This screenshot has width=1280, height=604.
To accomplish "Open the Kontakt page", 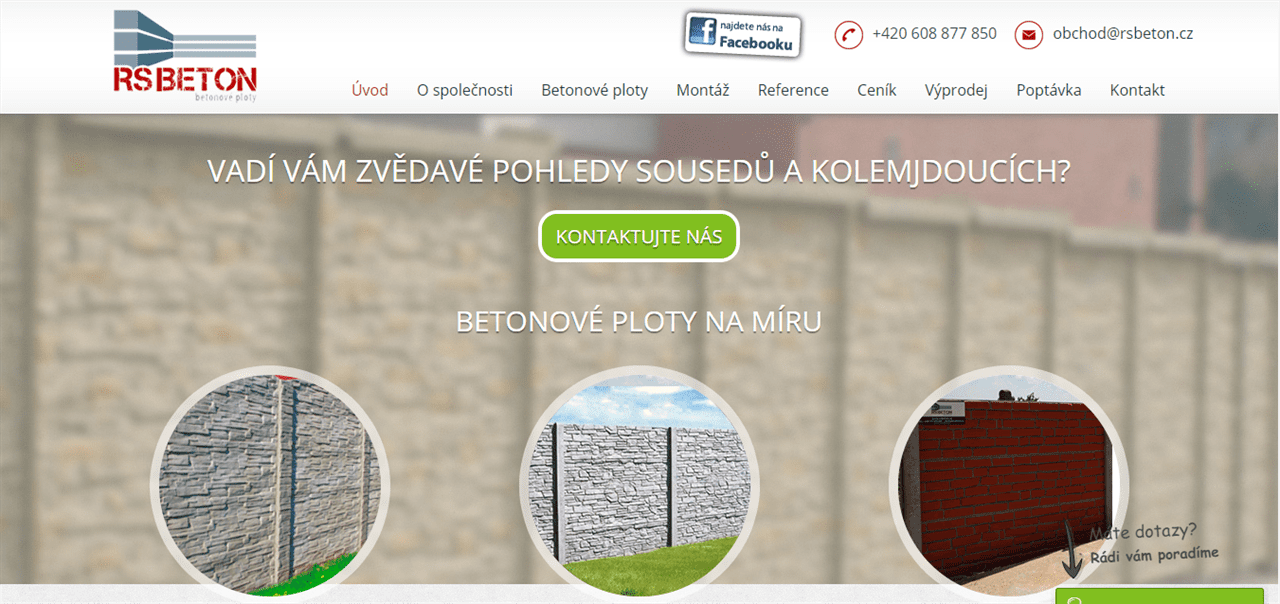I will pos(1137,90).
